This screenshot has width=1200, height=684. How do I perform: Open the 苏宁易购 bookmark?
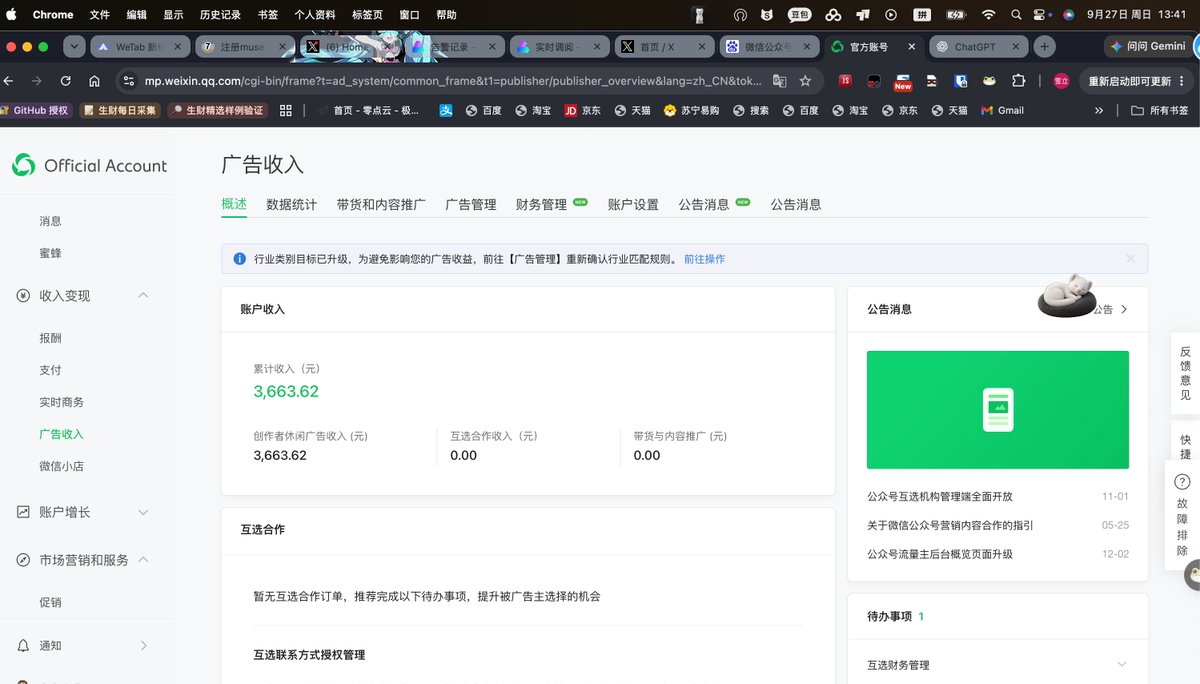(692, 110)
